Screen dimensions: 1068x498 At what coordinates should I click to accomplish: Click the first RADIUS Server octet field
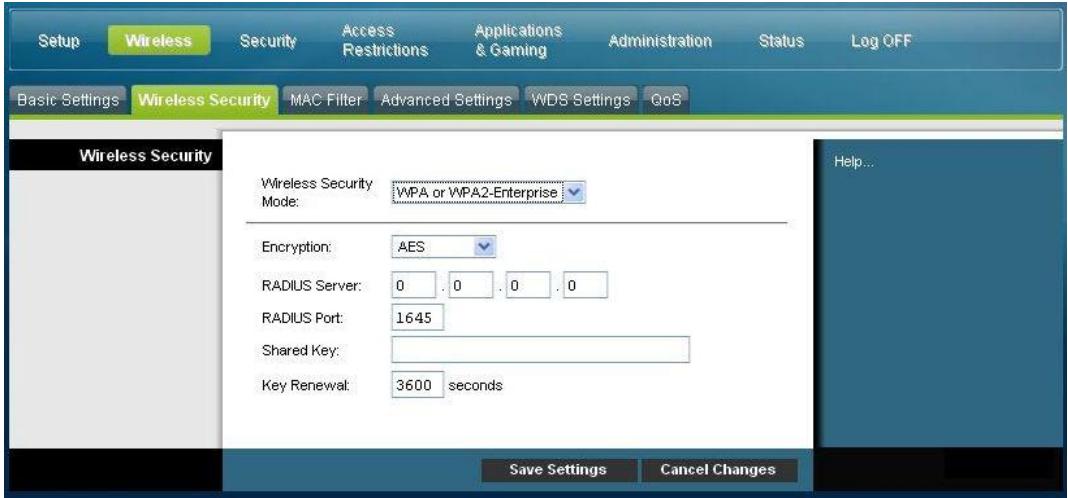(410, 288)
